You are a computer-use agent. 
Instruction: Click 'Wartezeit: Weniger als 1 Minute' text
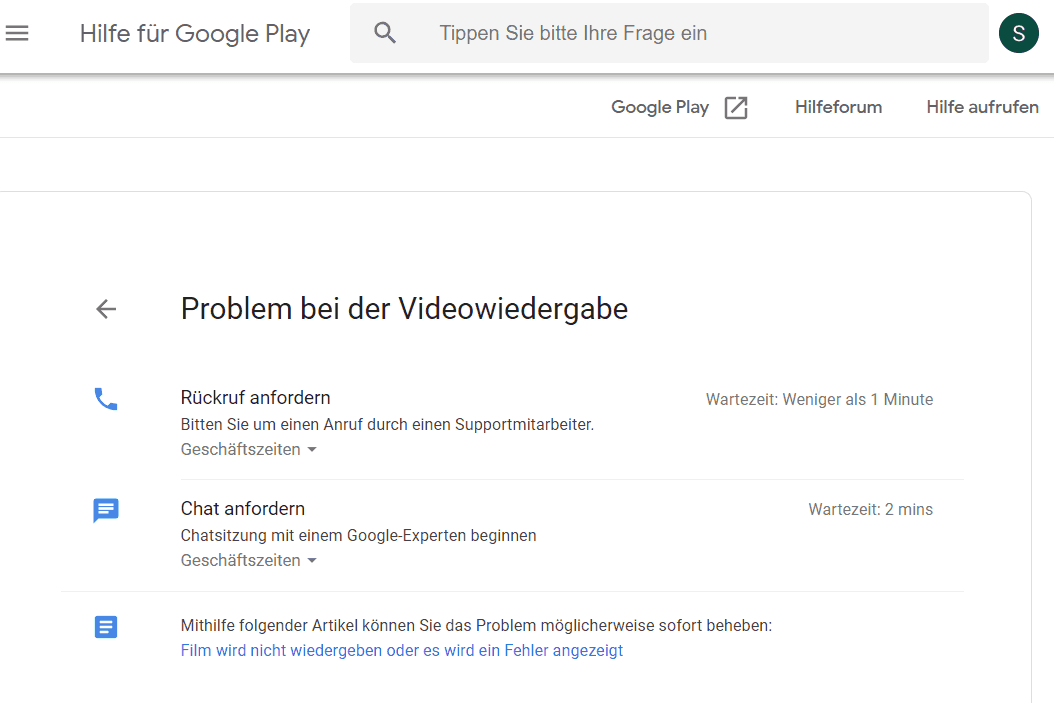(819, 400)
